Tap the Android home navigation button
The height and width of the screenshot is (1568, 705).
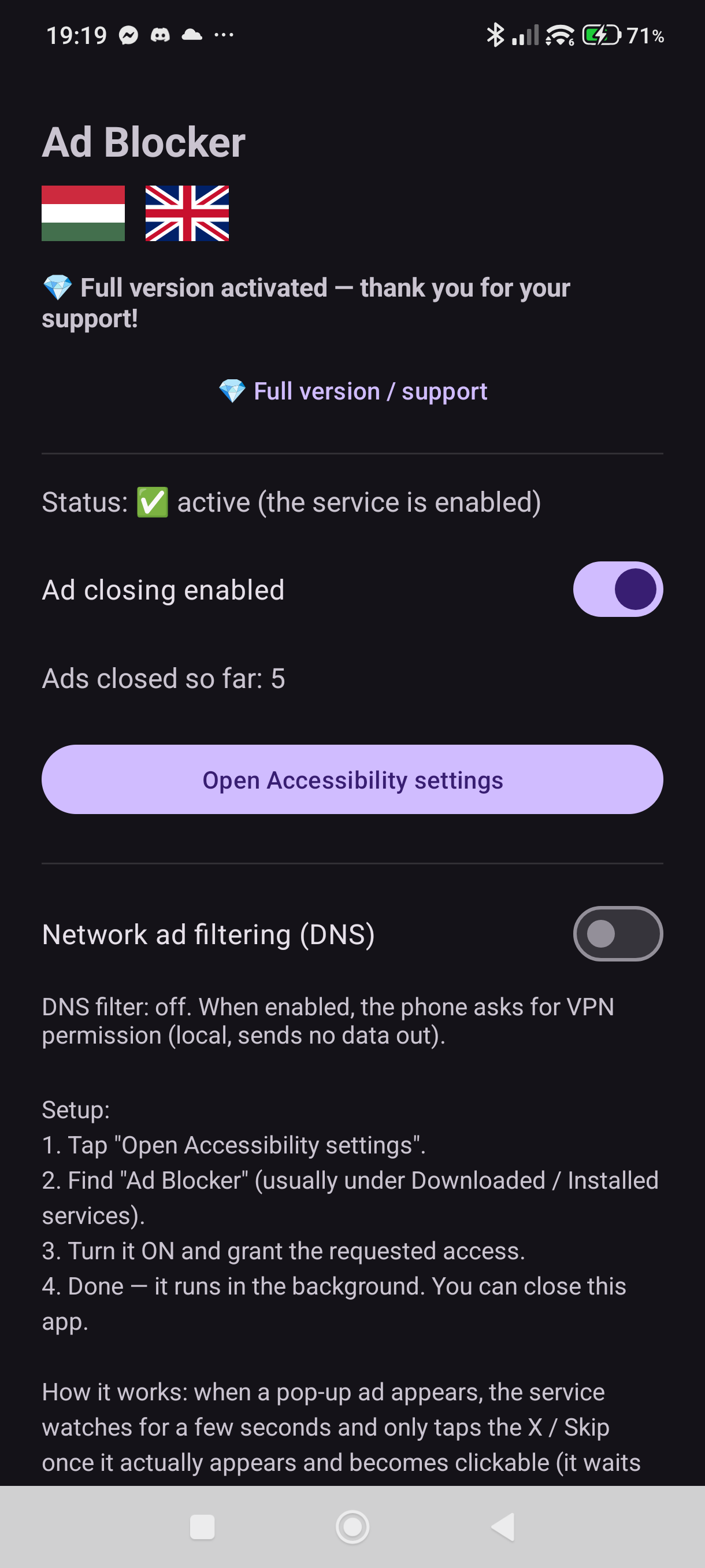point(352,1526)
